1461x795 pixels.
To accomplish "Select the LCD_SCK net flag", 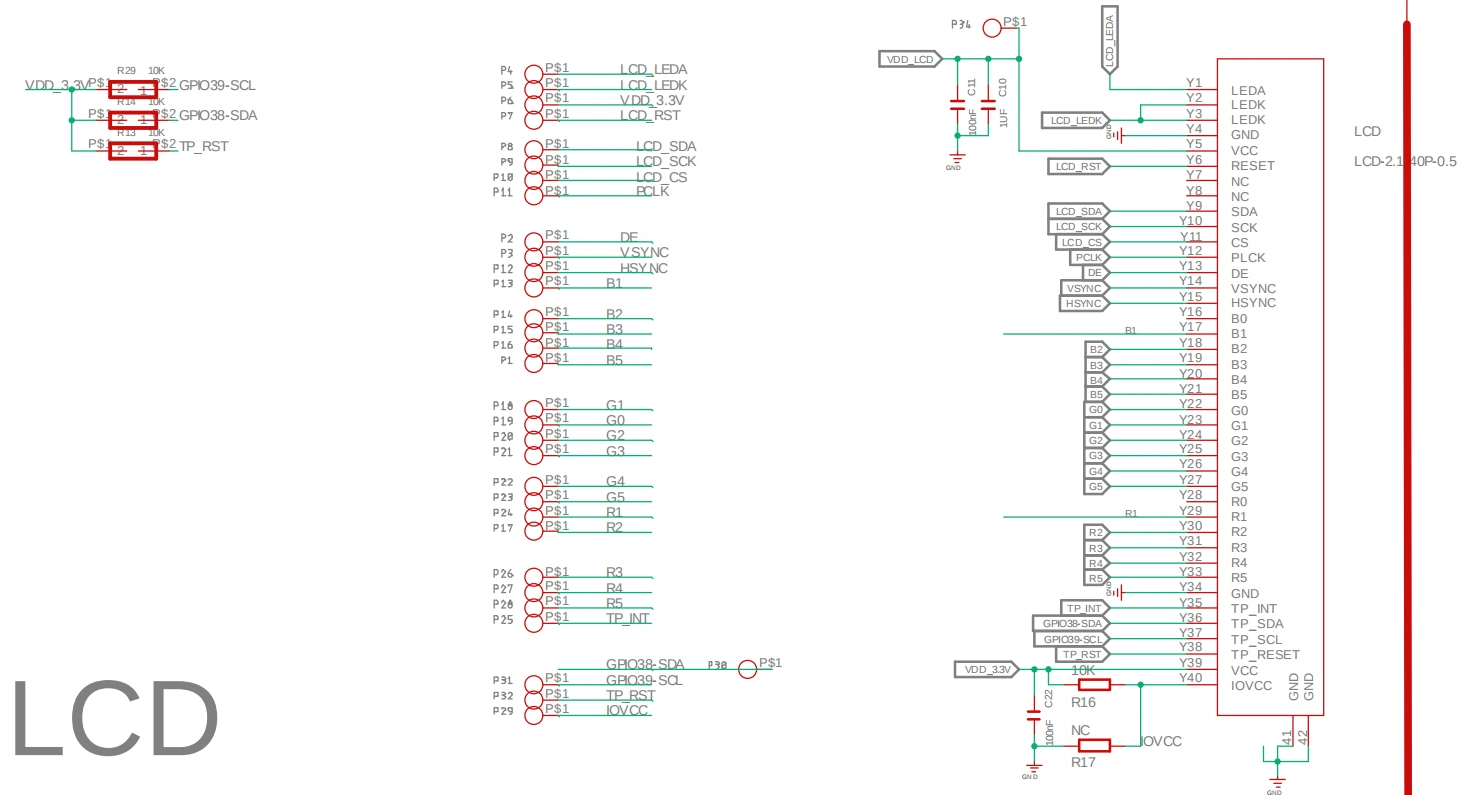I will tap(1080, 227).
